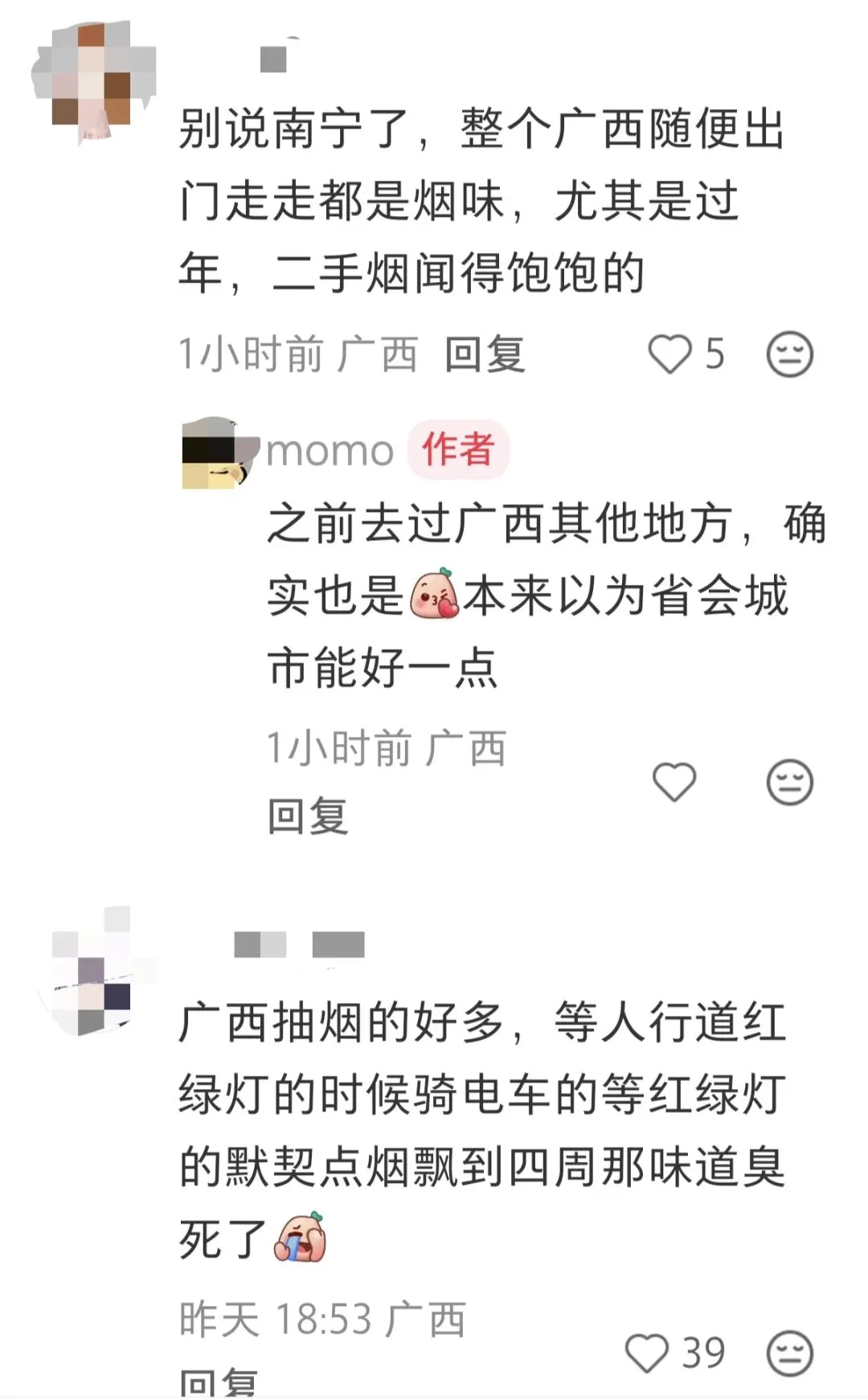Tap momo's reply text 之前去过广西其他地方
Image resolution: width=868 pixels, height=1400 pixels.
(500, 523)
